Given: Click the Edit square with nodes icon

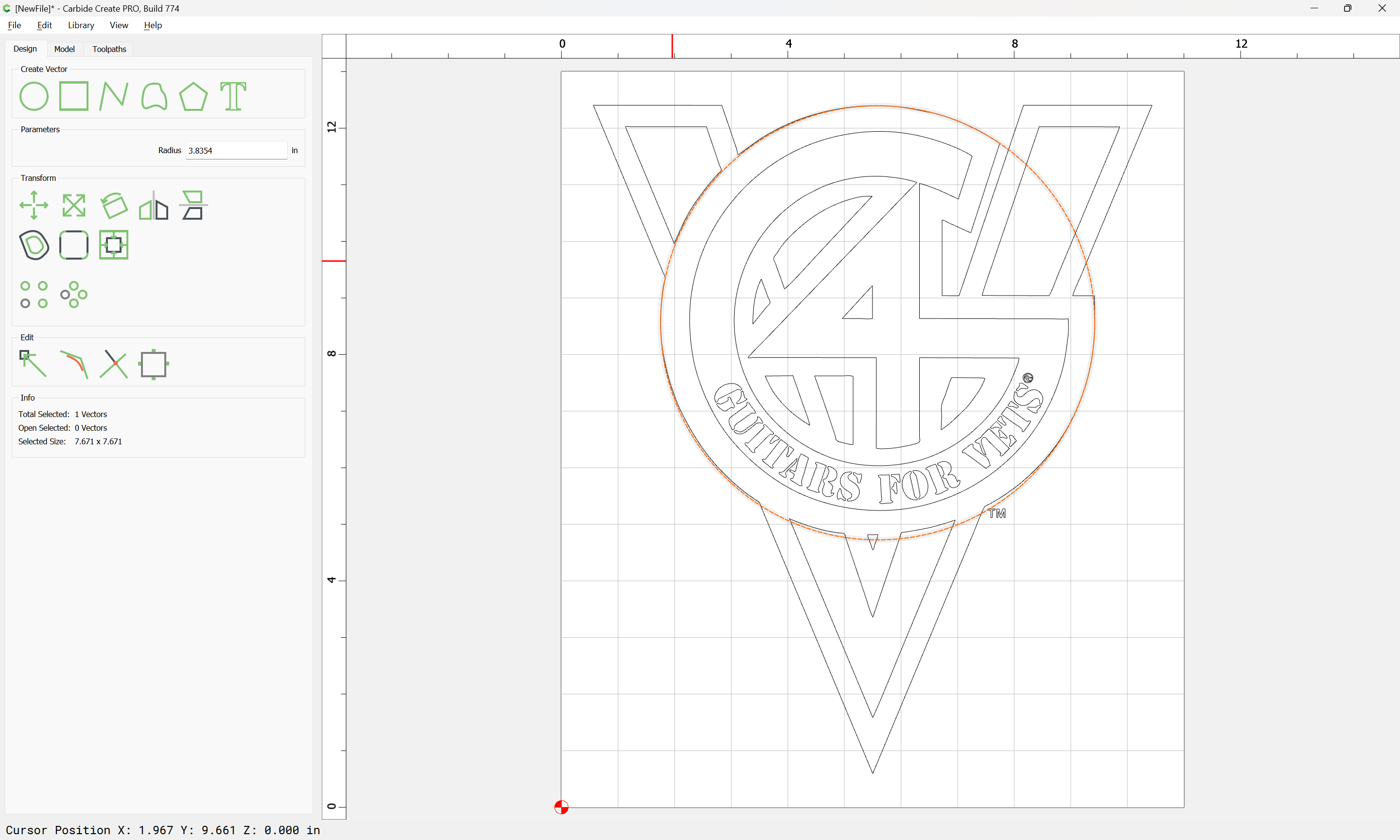Looking at the screenshot, I should pos(153,364).
